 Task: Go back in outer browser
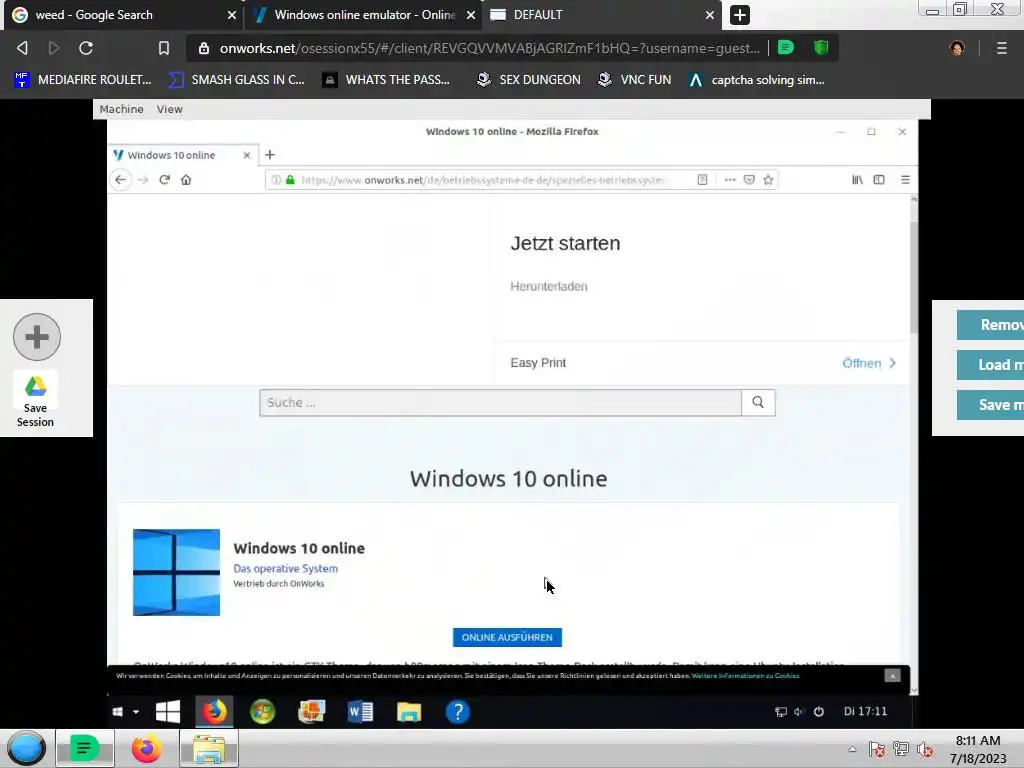click(22, 48)
